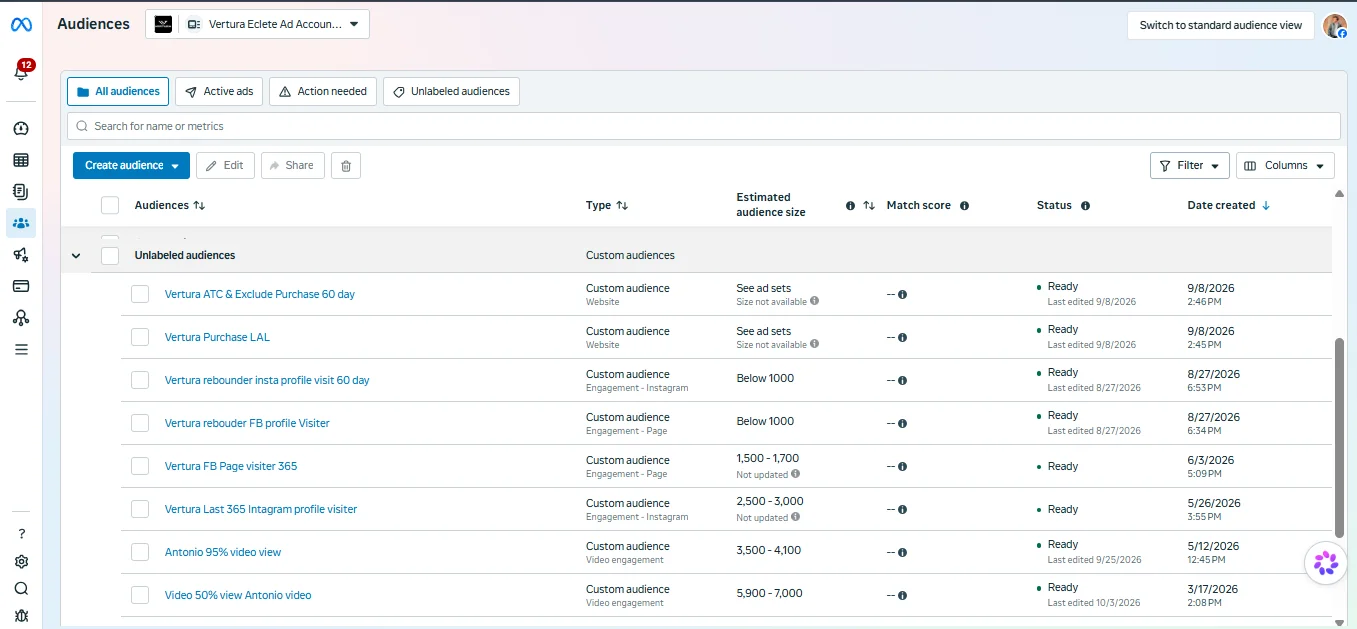Click the Edit button
The height and width of the screenshot is (629, 1357).
click(225, 166)
